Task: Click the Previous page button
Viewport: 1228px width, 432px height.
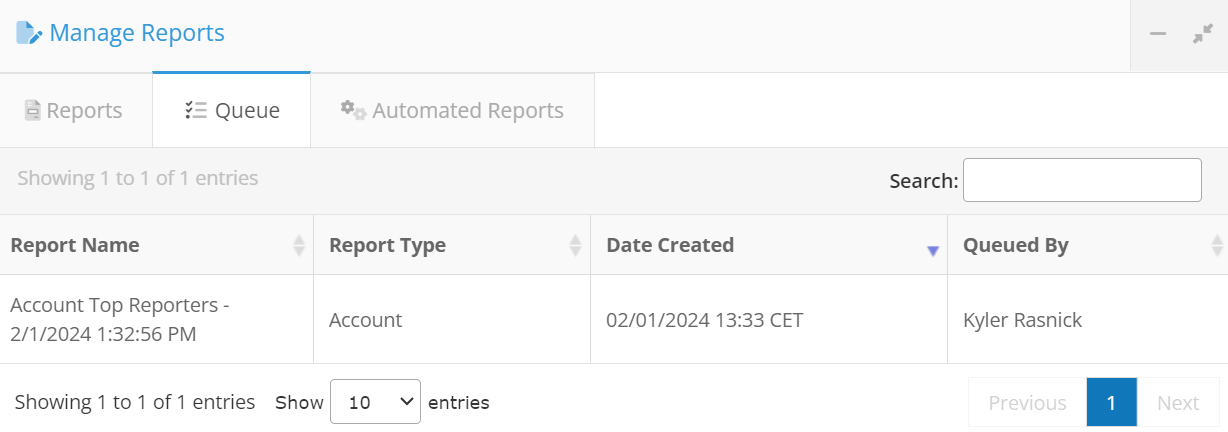Action: (1027, 403)
